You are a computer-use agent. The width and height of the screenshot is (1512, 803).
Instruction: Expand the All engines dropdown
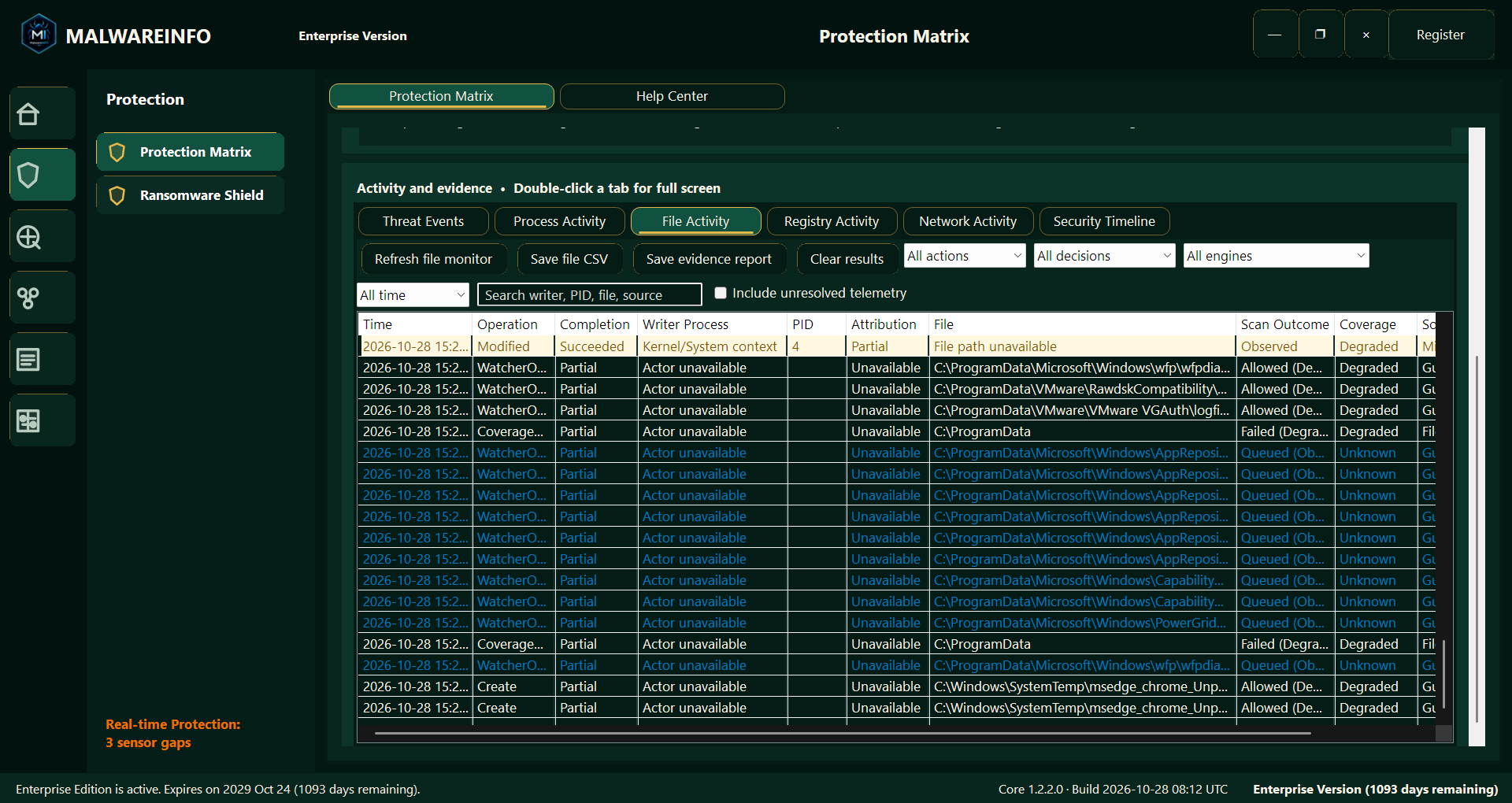coord(1276,256)
